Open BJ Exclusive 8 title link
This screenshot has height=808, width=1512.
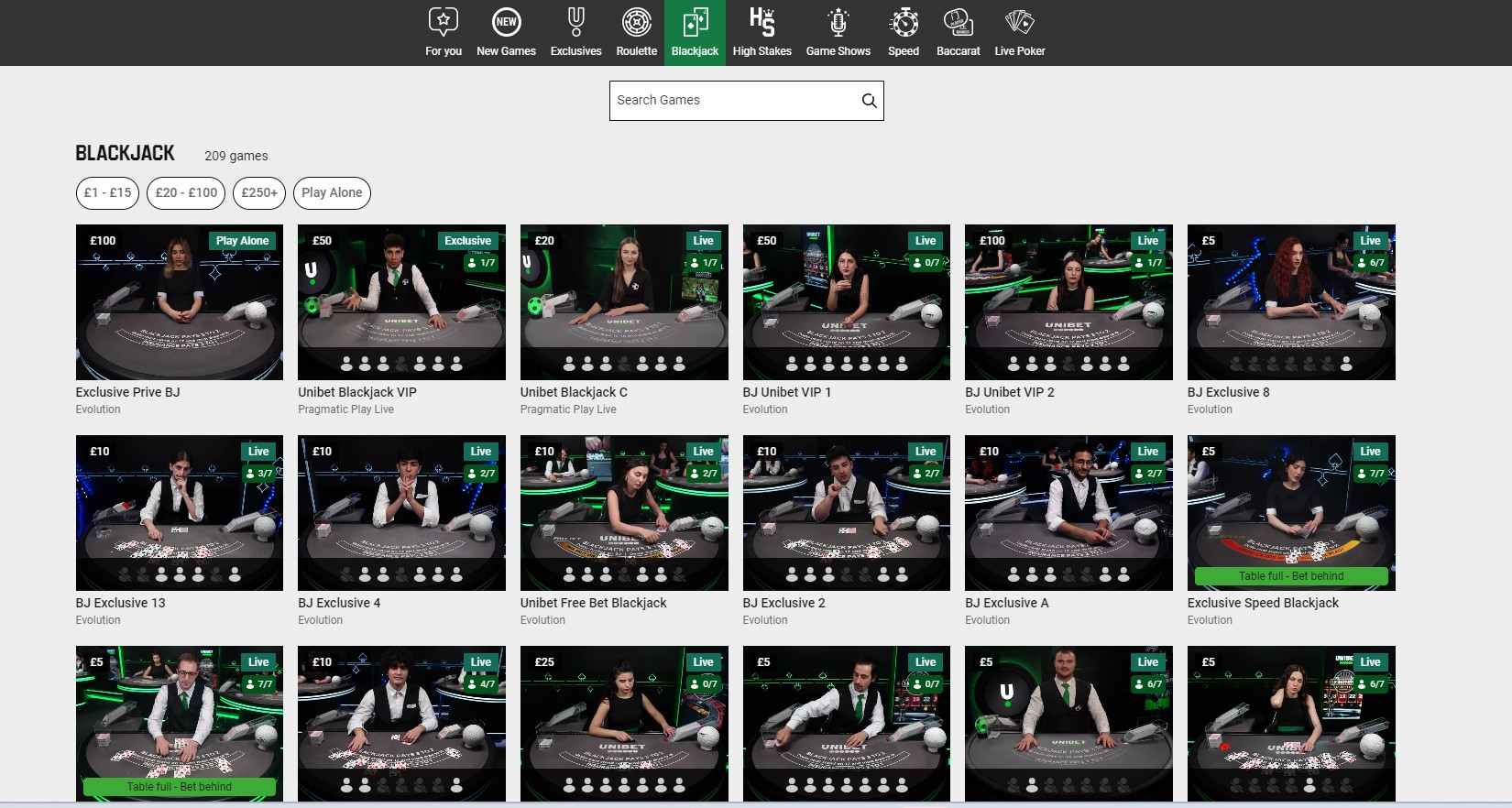tap(1228, 392)
